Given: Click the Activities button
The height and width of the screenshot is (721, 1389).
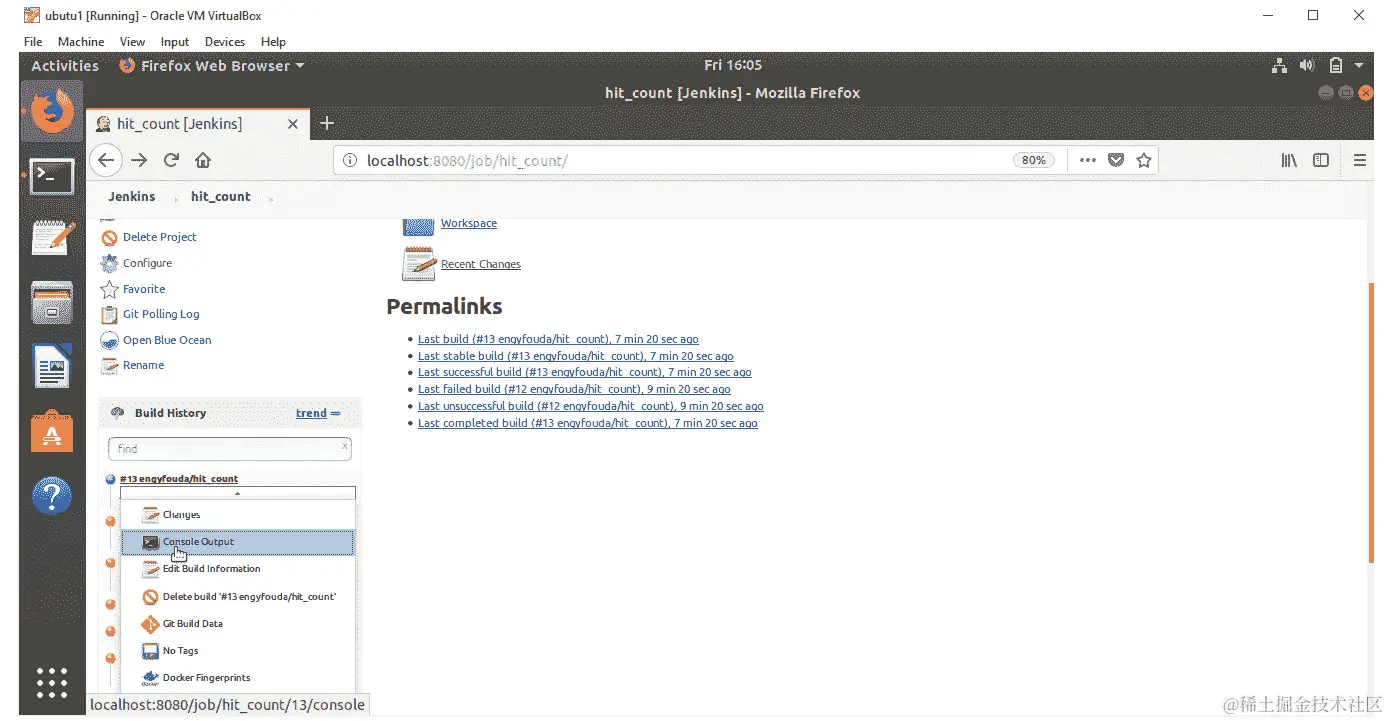Looking at the screenshot, I should 65,66.
